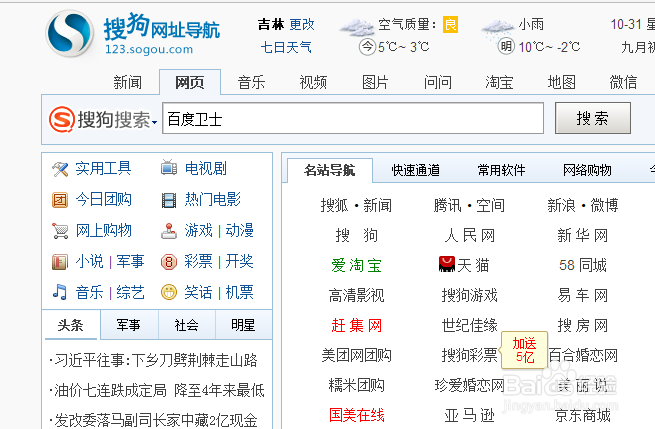Click into the search box containing 百度卫士
The width and height of the screenshot is (655, 429).
[353, 118]
